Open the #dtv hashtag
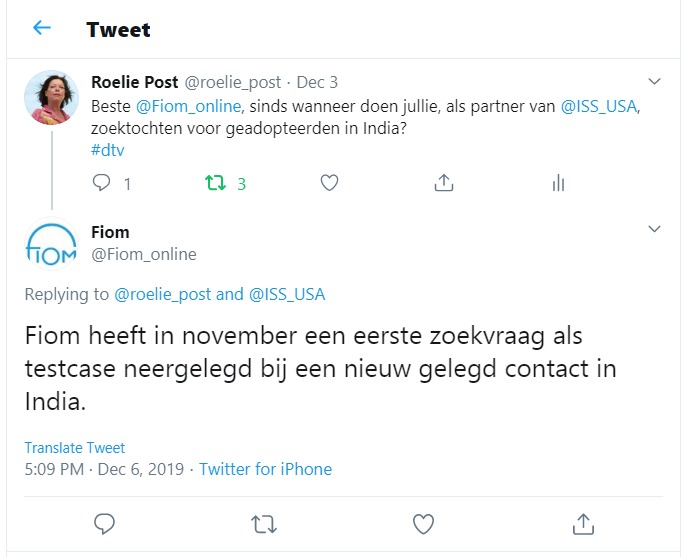 pos(107,150)
